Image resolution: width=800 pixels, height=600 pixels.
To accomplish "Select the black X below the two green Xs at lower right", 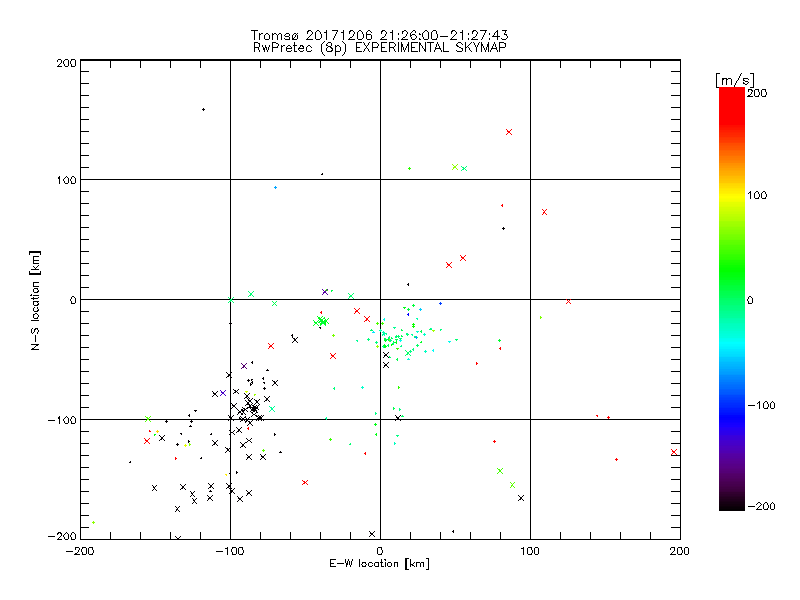I will tap(521, 498).
